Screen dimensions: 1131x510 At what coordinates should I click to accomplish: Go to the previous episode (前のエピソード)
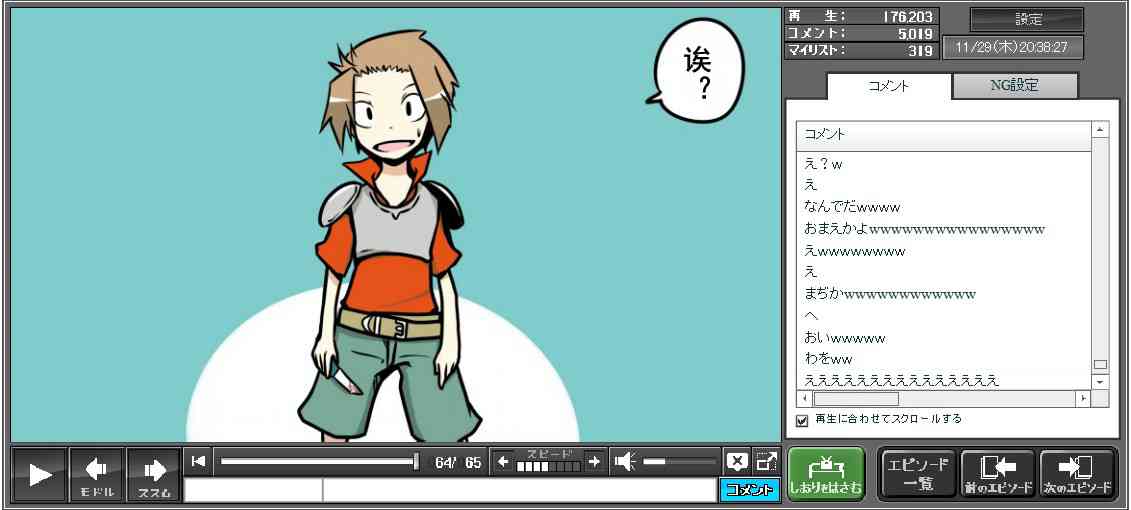997,474
